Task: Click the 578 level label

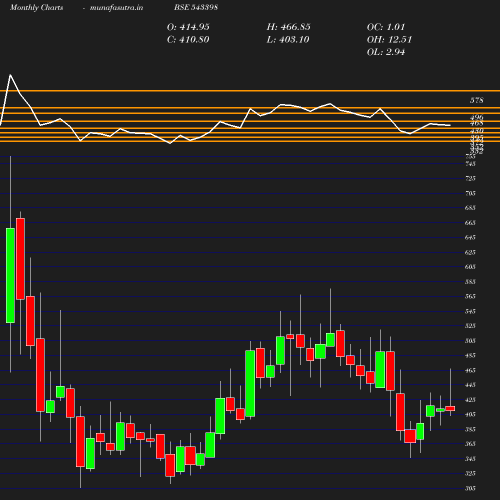Action: [477, 100]
